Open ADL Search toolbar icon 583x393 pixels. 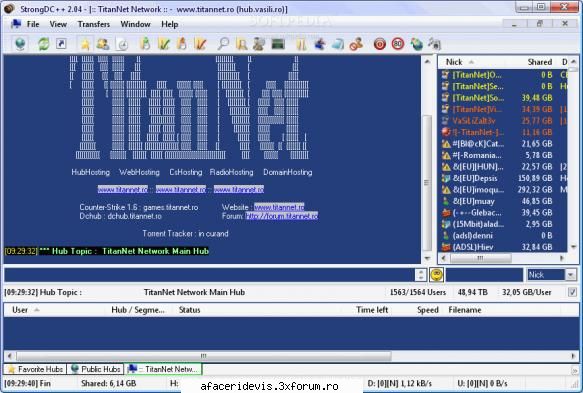(x=242, y=44)
